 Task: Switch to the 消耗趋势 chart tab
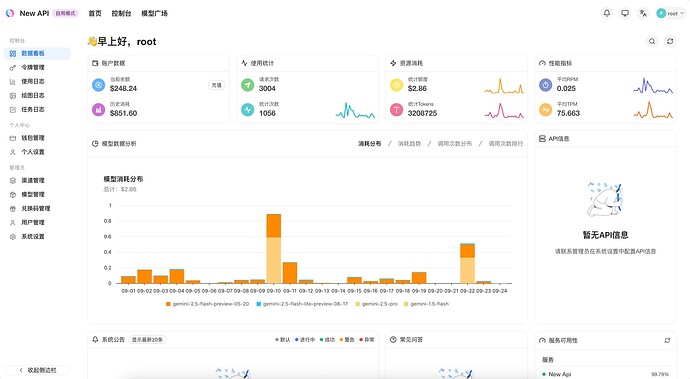[x=409, y=144]
